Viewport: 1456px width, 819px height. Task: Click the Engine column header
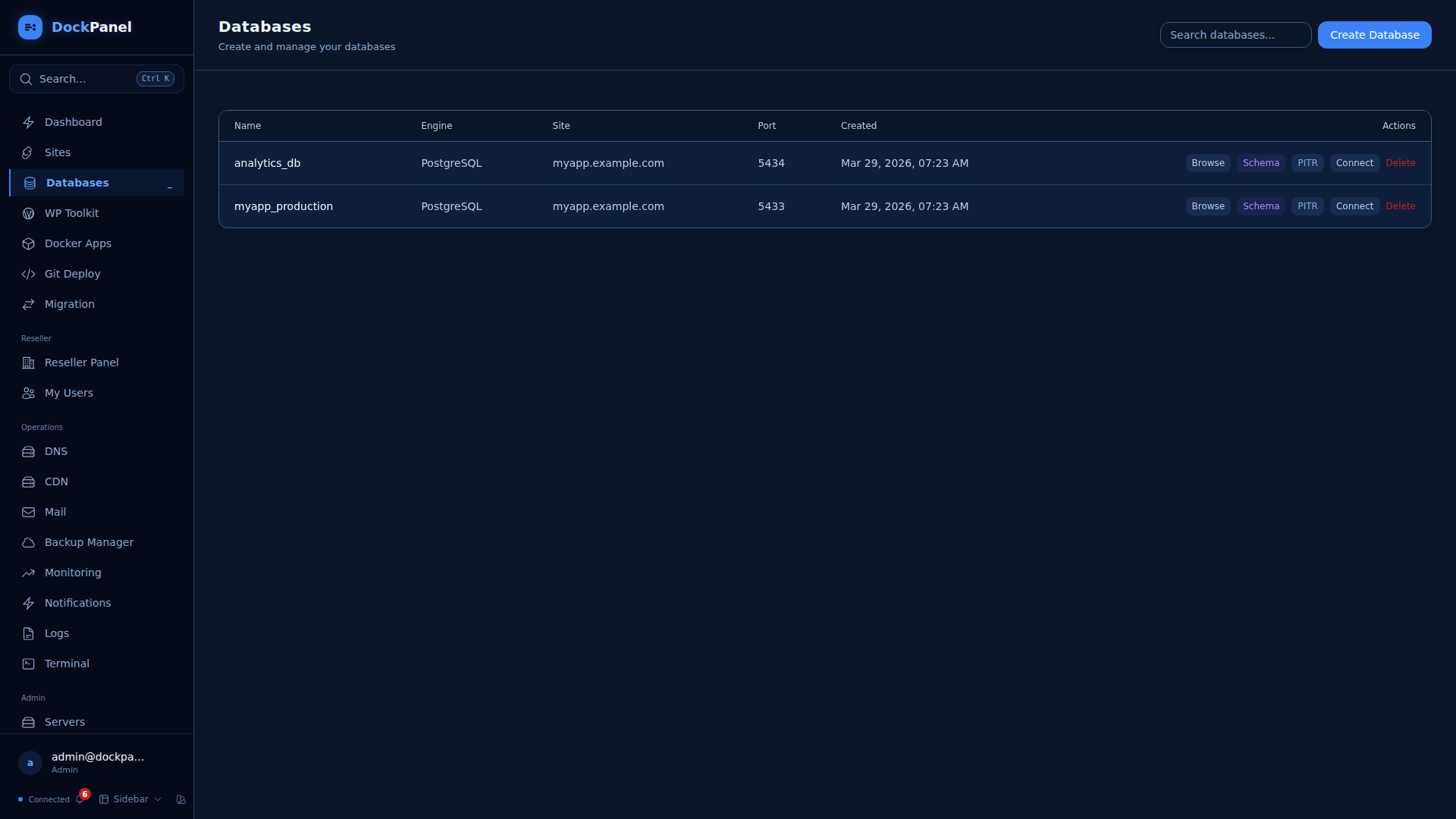[437, 126]
